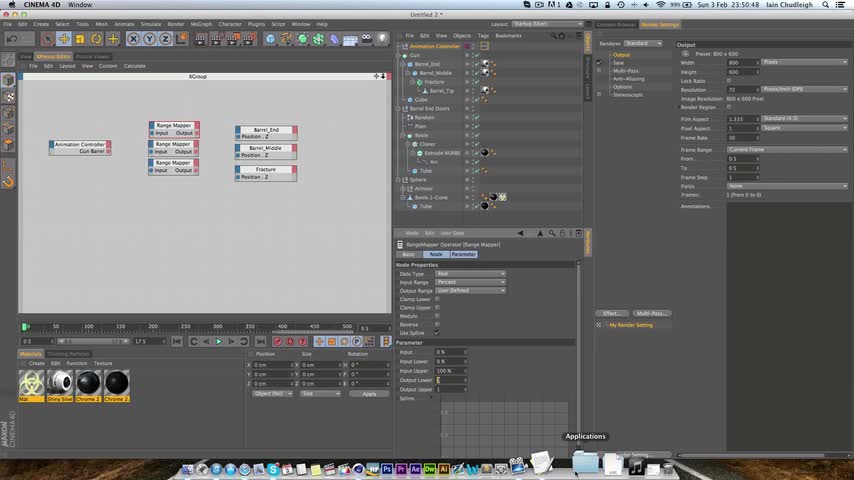Go to start of animation
Screen dimensions: 854x480
point(176,342)
